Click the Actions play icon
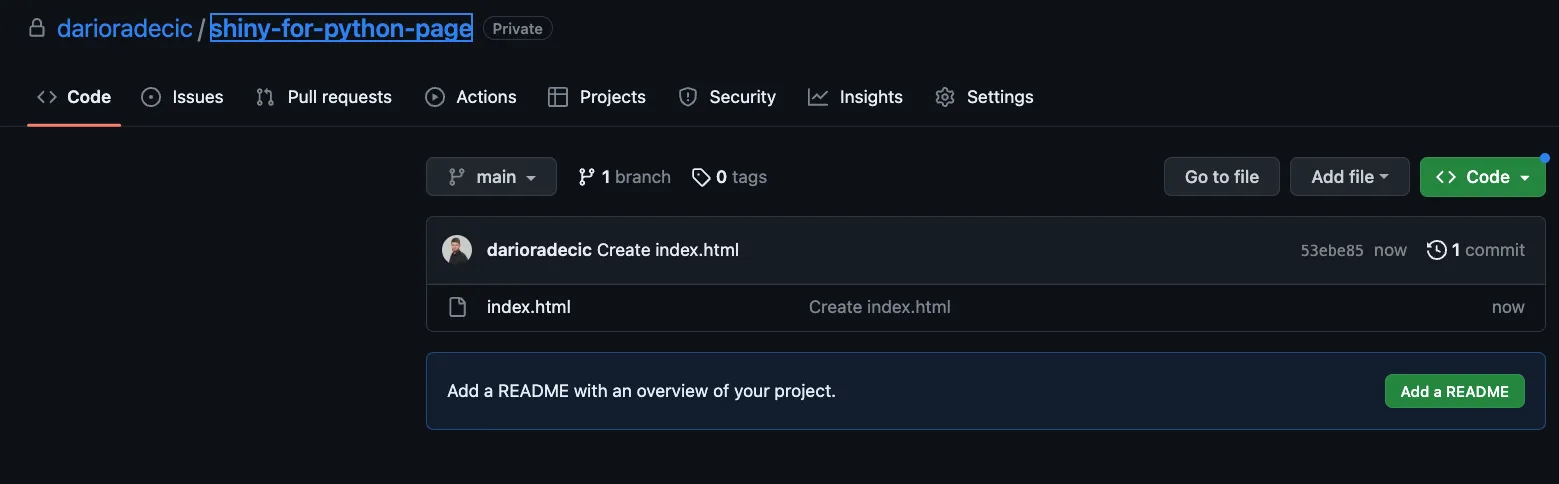 pyautogui.click(x=435, y=97)
